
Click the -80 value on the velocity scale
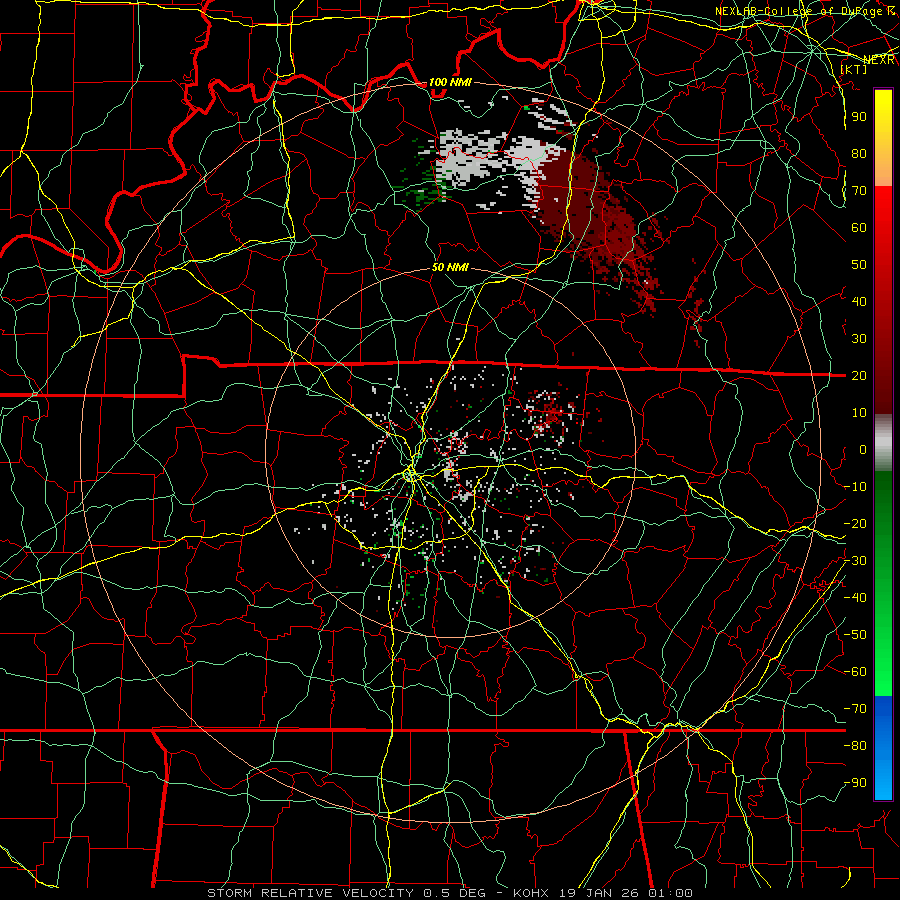point(855,746)
